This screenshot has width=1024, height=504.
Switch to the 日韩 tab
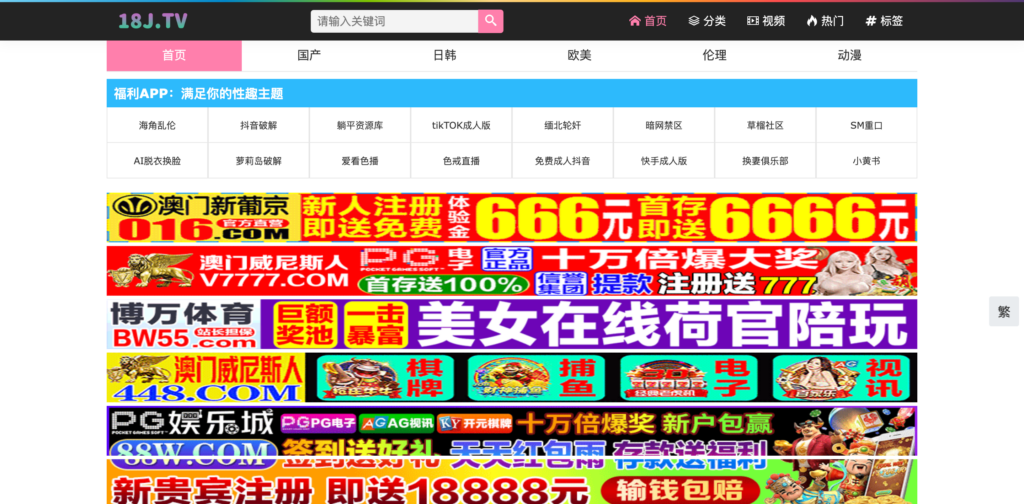pyautogui.click(x=445, y=55)
